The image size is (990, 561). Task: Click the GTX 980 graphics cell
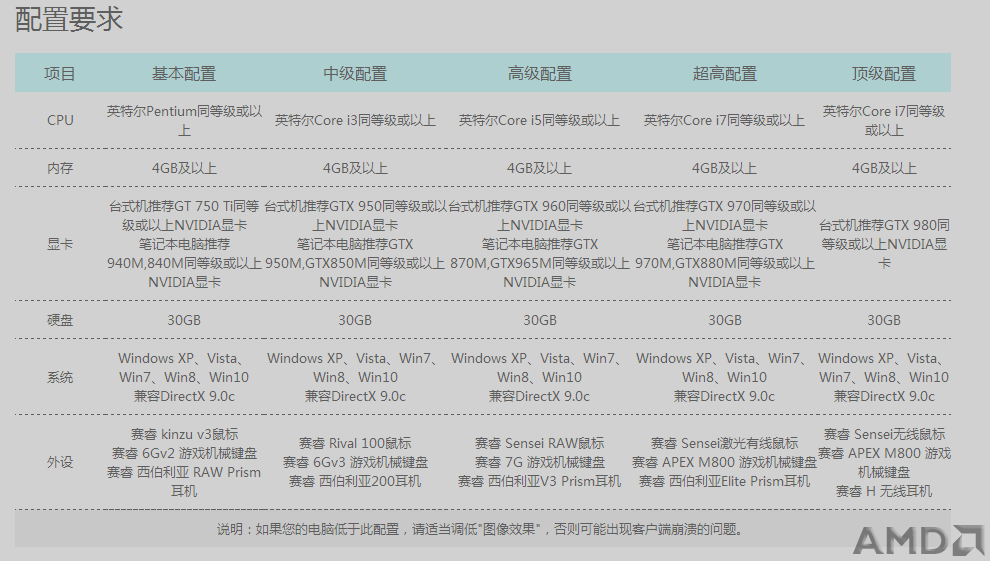[x=883, y=244]
